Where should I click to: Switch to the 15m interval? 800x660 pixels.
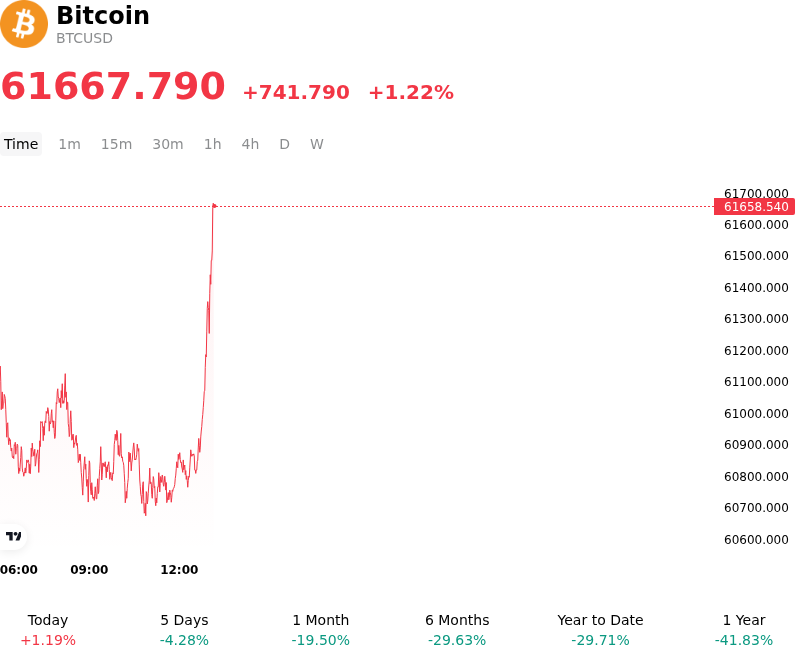point(116,144)
